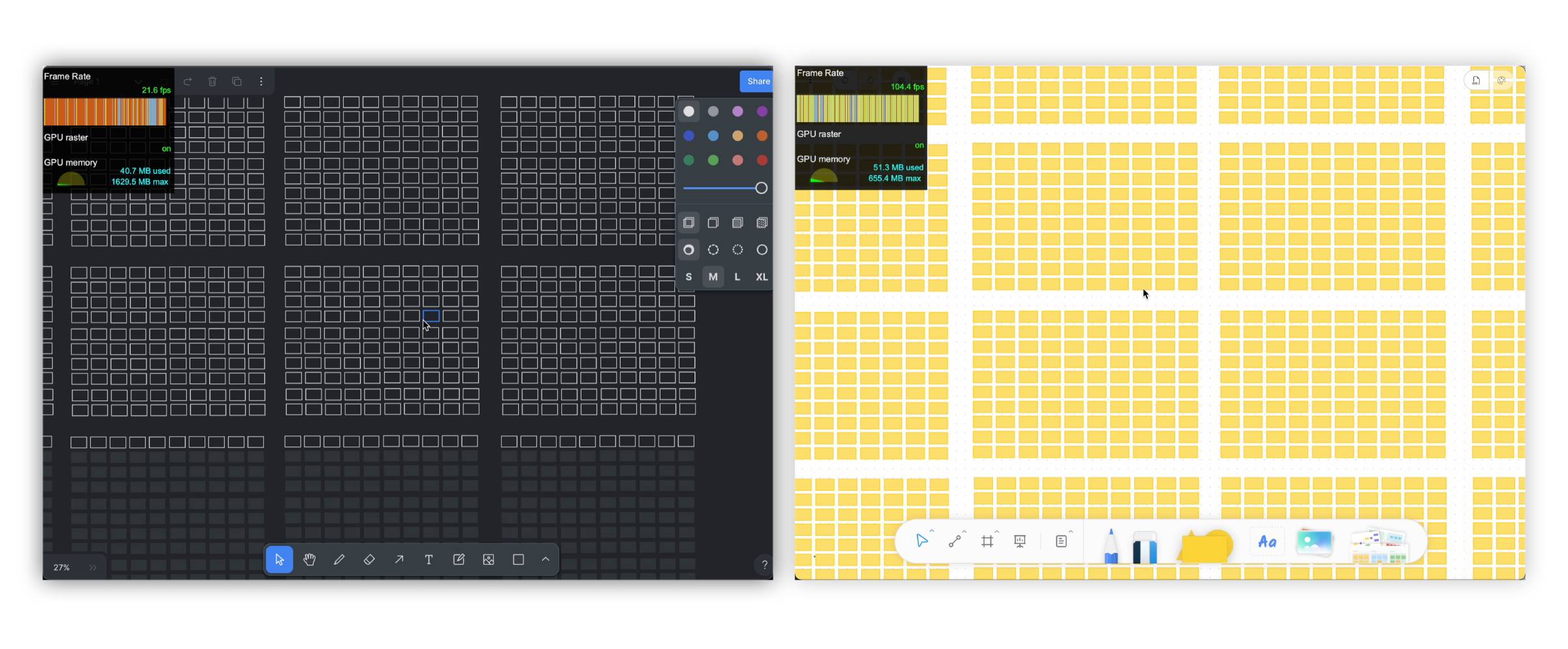1568x649 pixels.
Task: Select the Hand pan tool
Action: [x=309, y=560]
